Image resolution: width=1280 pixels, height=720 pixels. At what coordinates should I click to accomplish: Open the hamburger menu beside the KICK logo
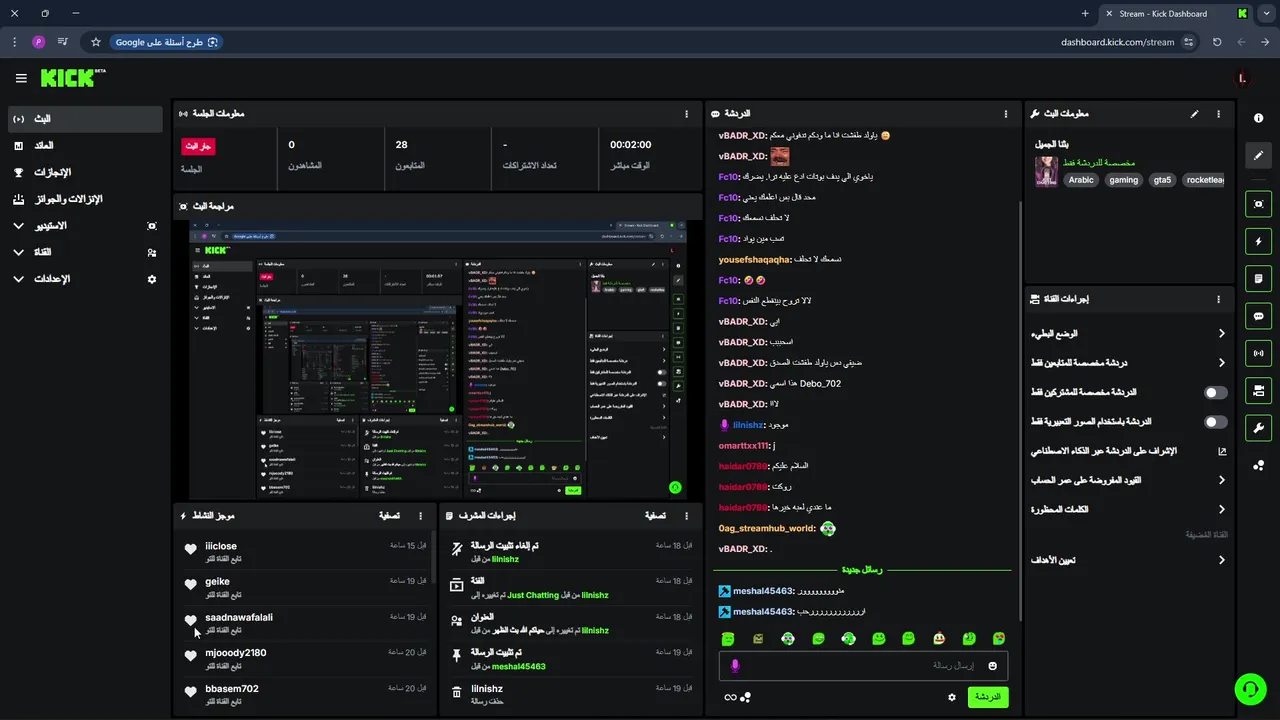(x=21, y=78)
